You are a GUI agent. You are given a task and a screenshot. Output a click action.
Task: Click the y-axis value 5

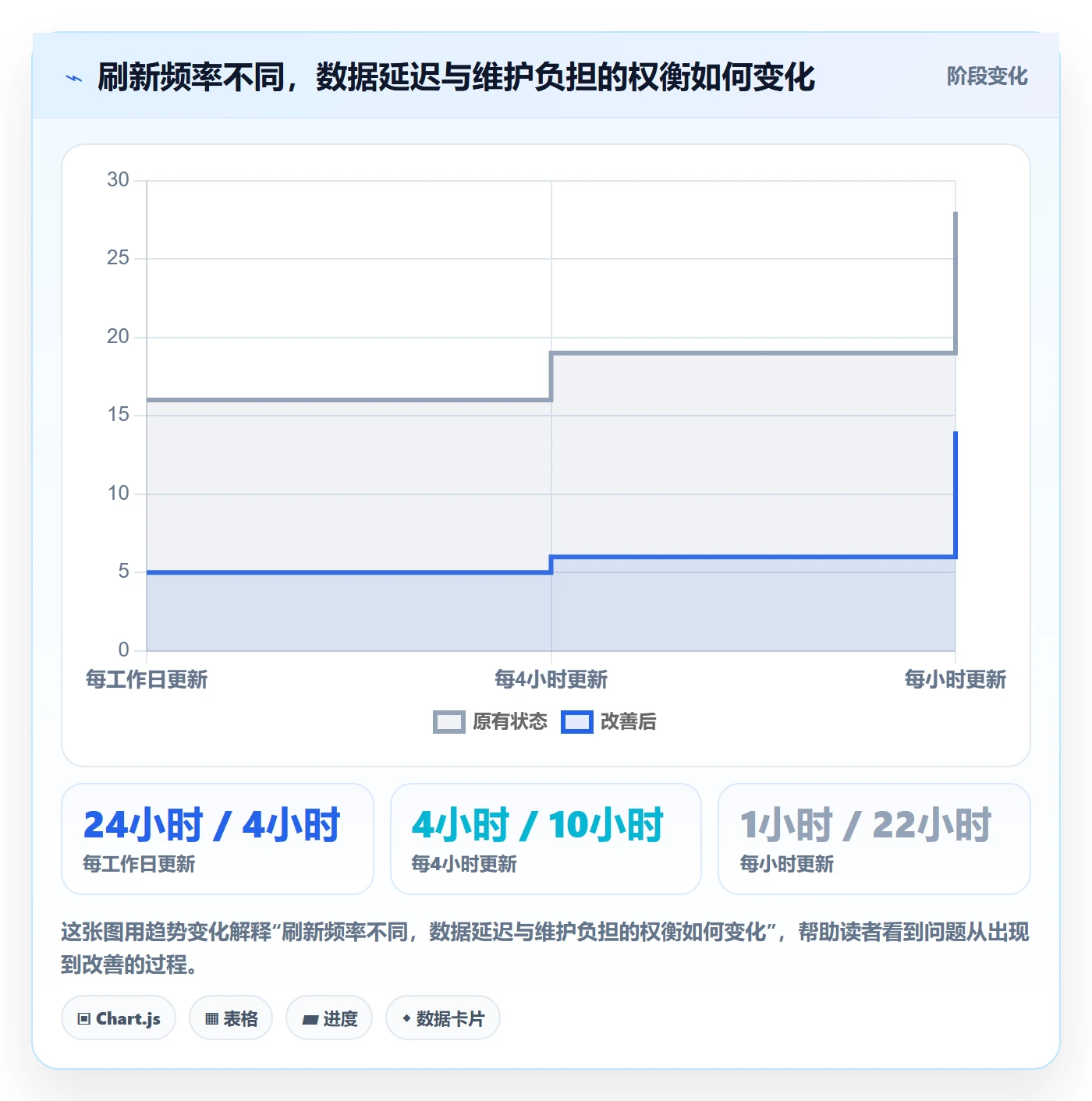click(124, 572)
